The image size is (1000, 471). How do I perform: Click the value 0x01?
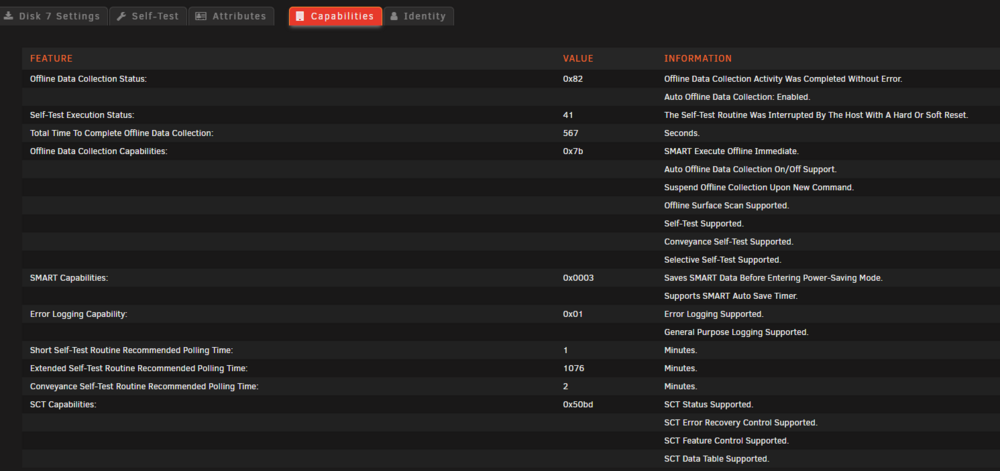(573, 314)
